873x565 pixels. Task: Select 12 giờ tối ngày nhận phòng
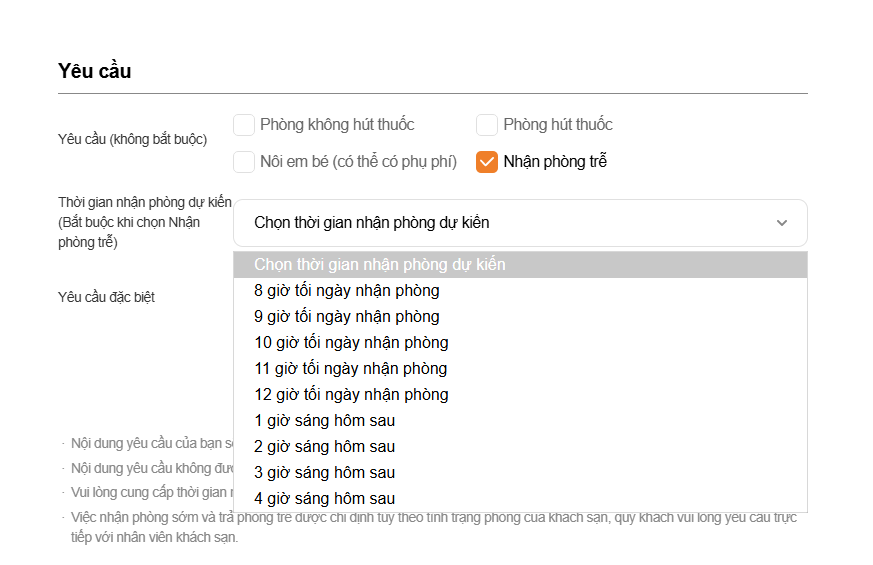click(351, 395)
